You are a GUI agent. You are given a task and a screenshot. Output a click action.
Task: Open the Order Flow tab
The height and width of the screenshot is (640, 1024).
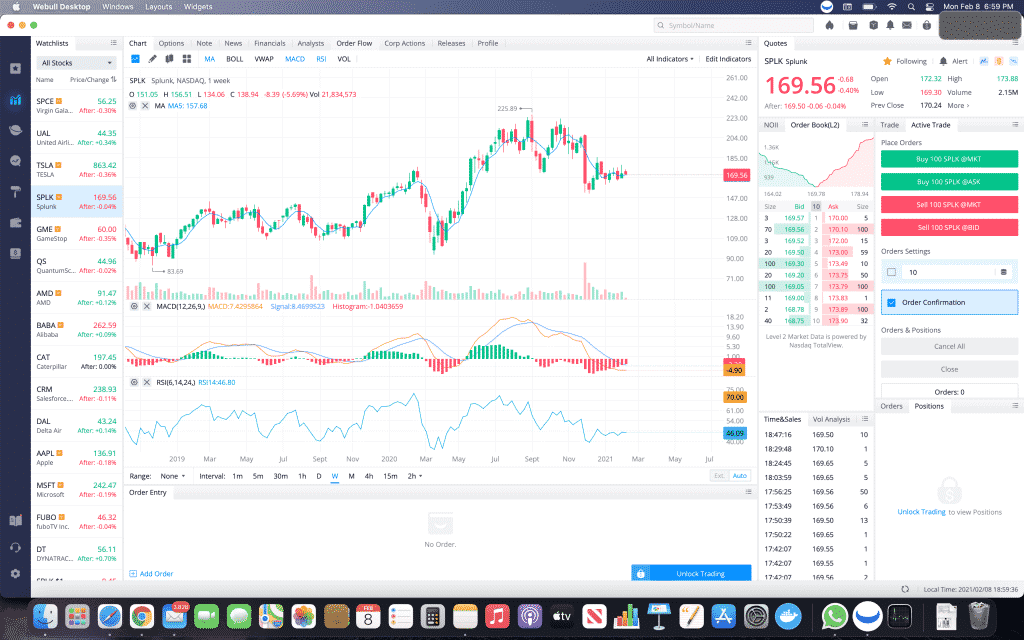pyautogui.click(x=354, y=43)
